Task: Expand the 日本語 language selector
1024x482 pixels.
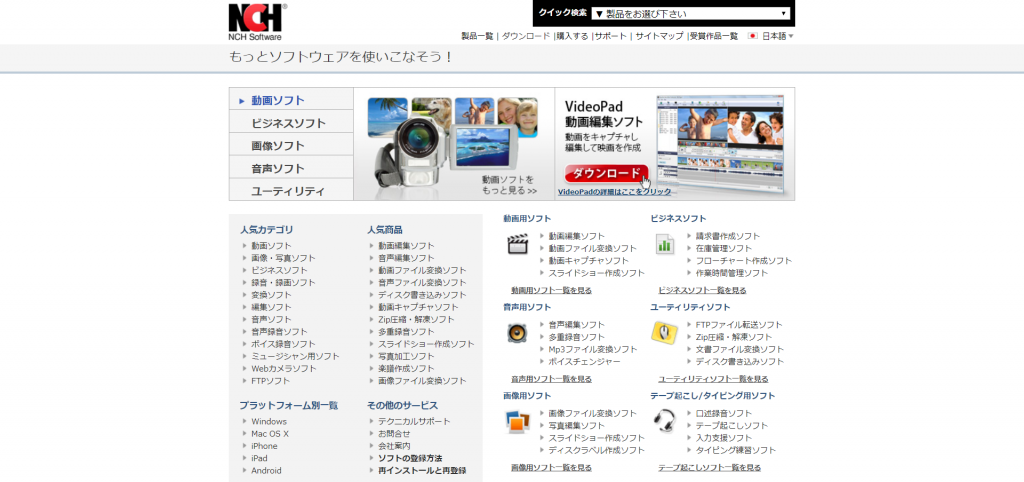Action: [778, 36]
